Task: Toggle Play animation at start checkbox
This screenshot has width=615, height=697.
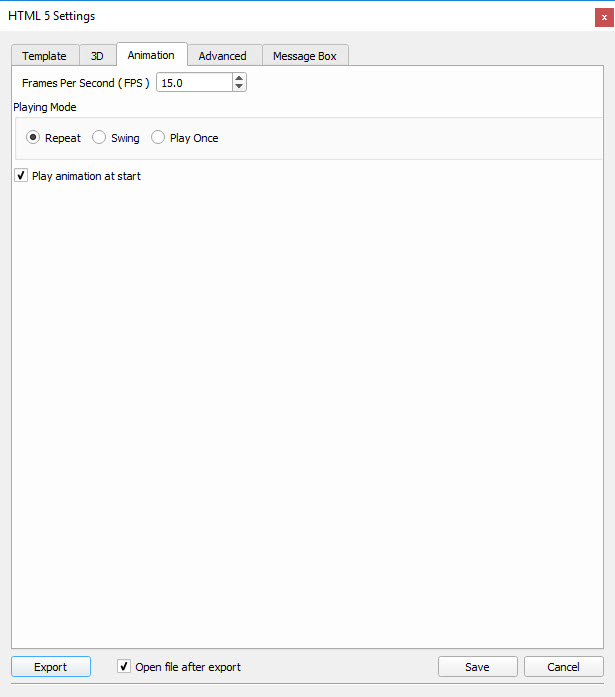Action: pyautogui.click(x=22, y=176)
